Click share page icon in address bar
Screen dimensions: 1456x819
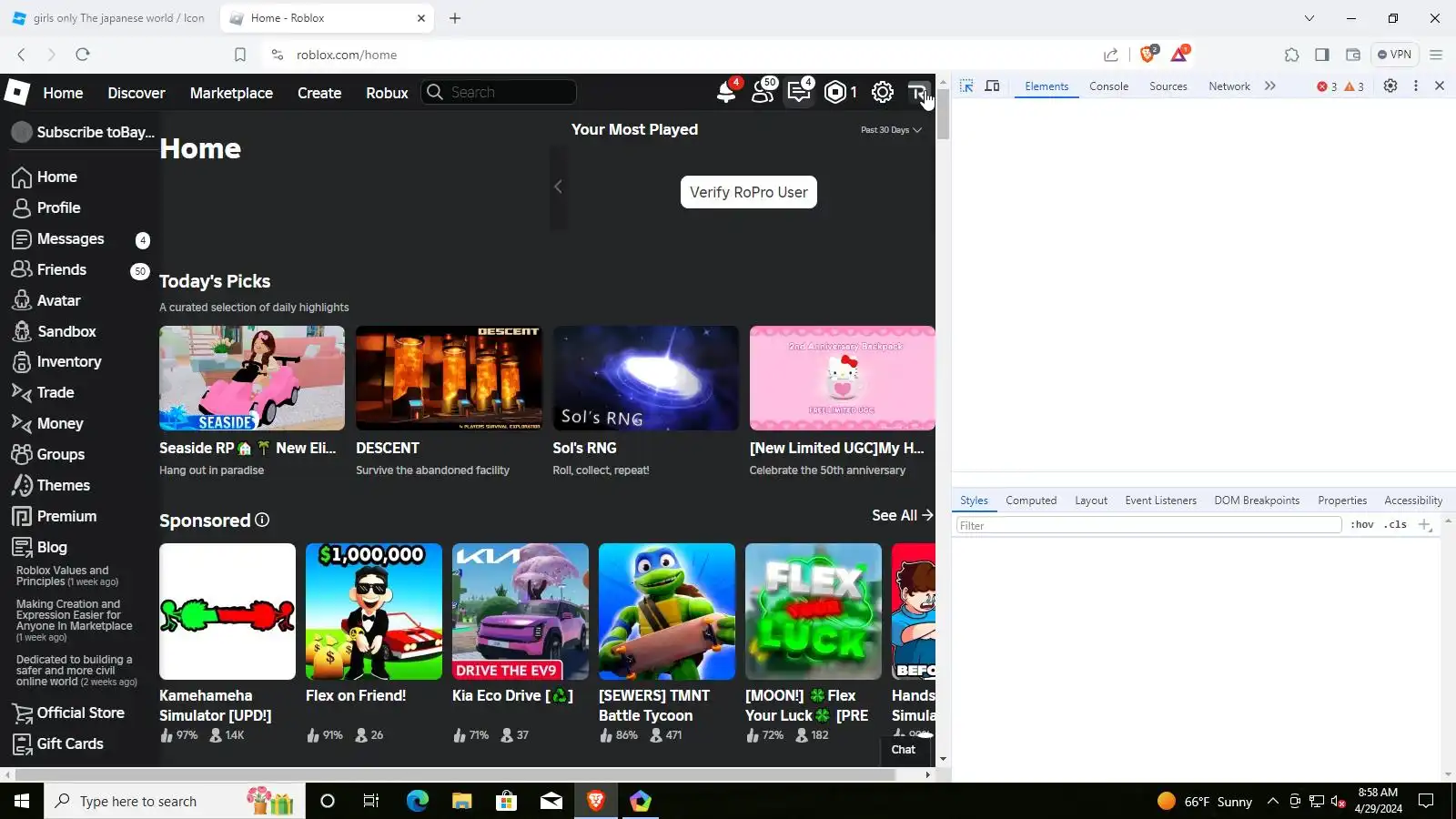tap(1111, 55)
